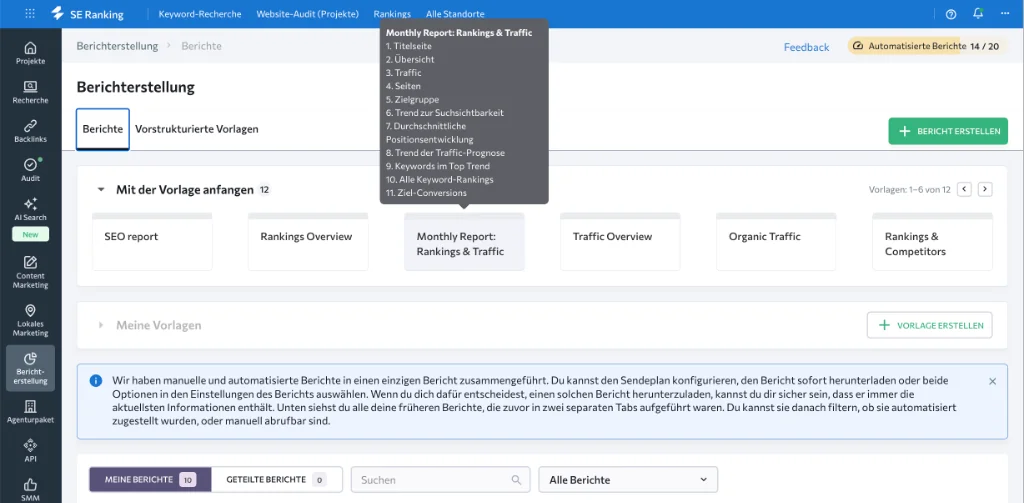Image resolution: width=1024 pixels, height=503 pixels.
Task: Click the 'Vorlagen: 1–6 von 12' text
Action: point(910,190)
